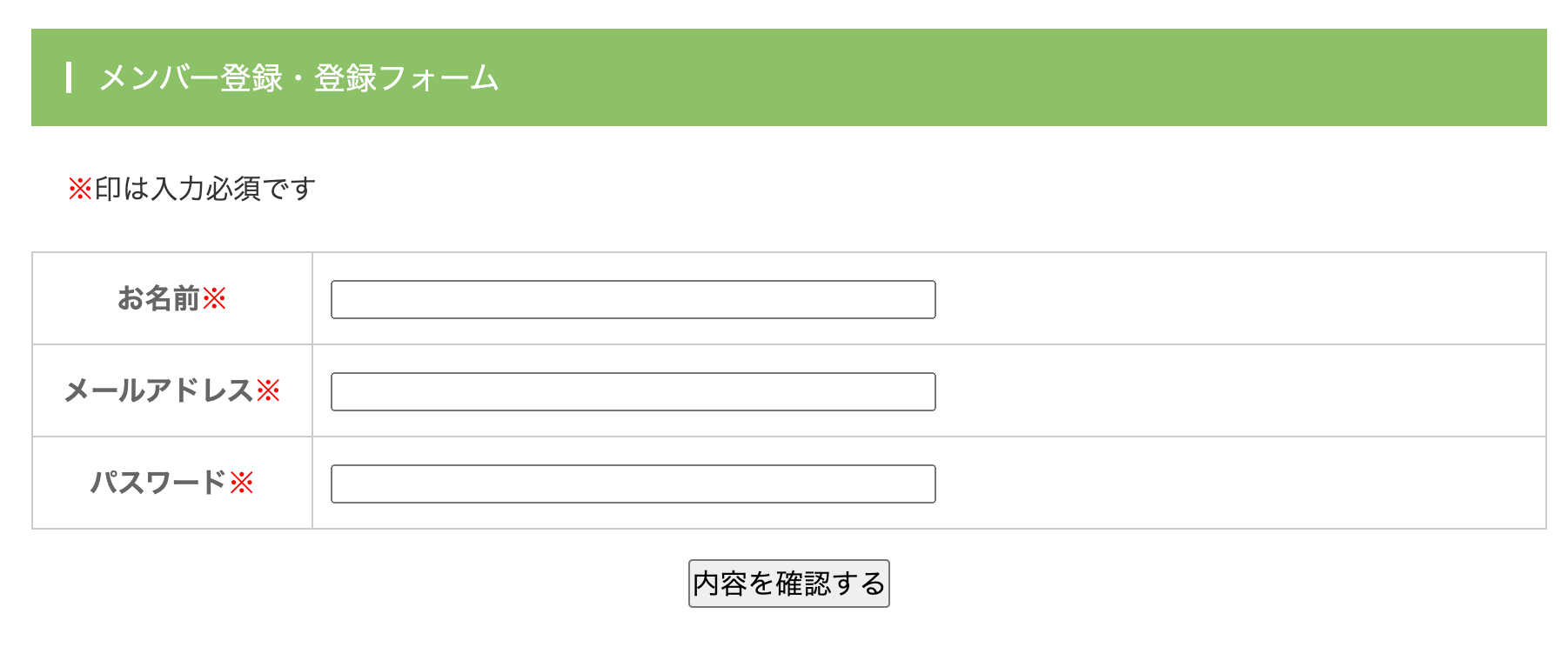
Task: Click the フォーム word in the header title
Action: [439, 78]
